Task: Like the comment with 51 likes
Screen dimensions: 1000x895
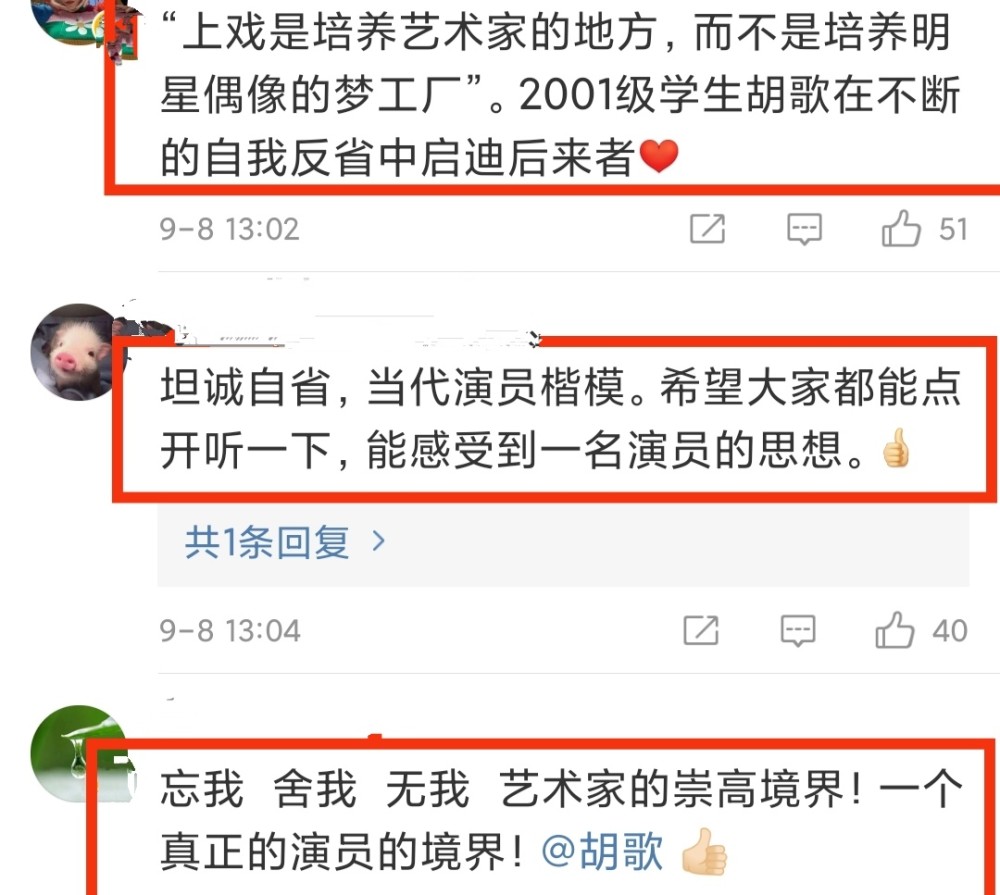Action: [x=901, y=228]
